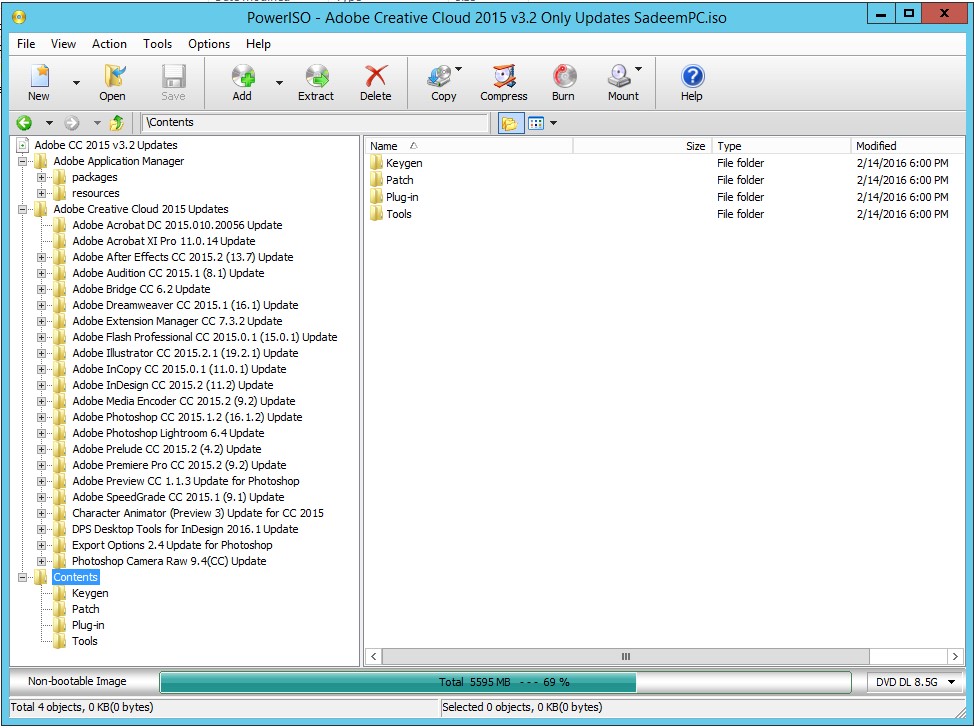Viewport: 974px width, 728px height.
Task: Select Plug-in under Contents in tree
Action: click(88, 626)
